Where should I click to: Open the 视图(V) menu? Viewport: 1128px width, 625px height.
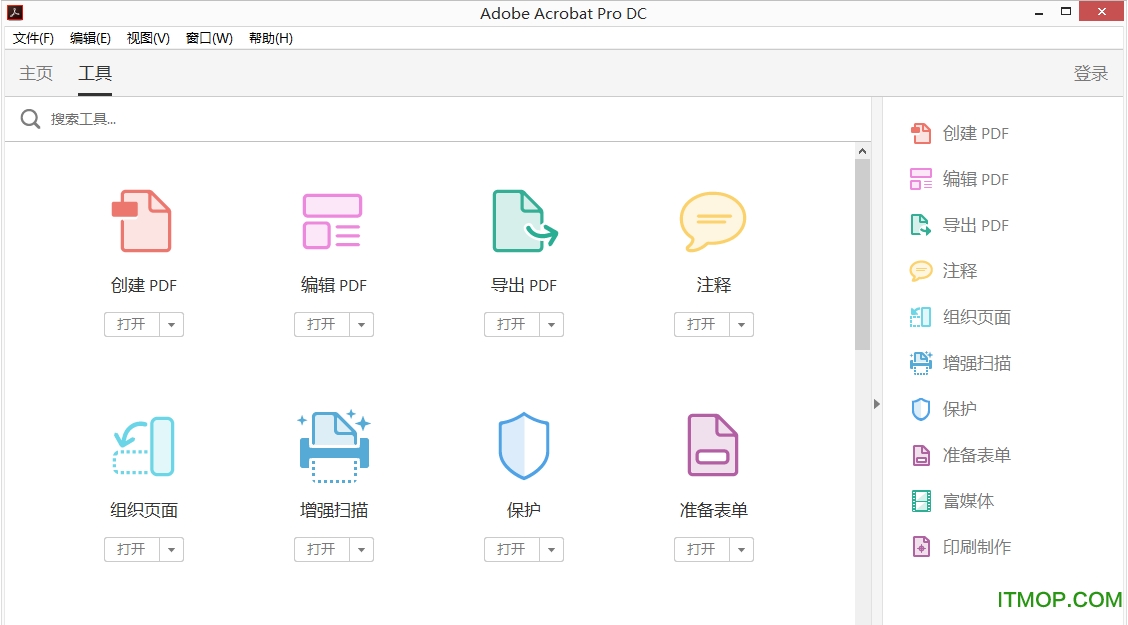(148, 38)
